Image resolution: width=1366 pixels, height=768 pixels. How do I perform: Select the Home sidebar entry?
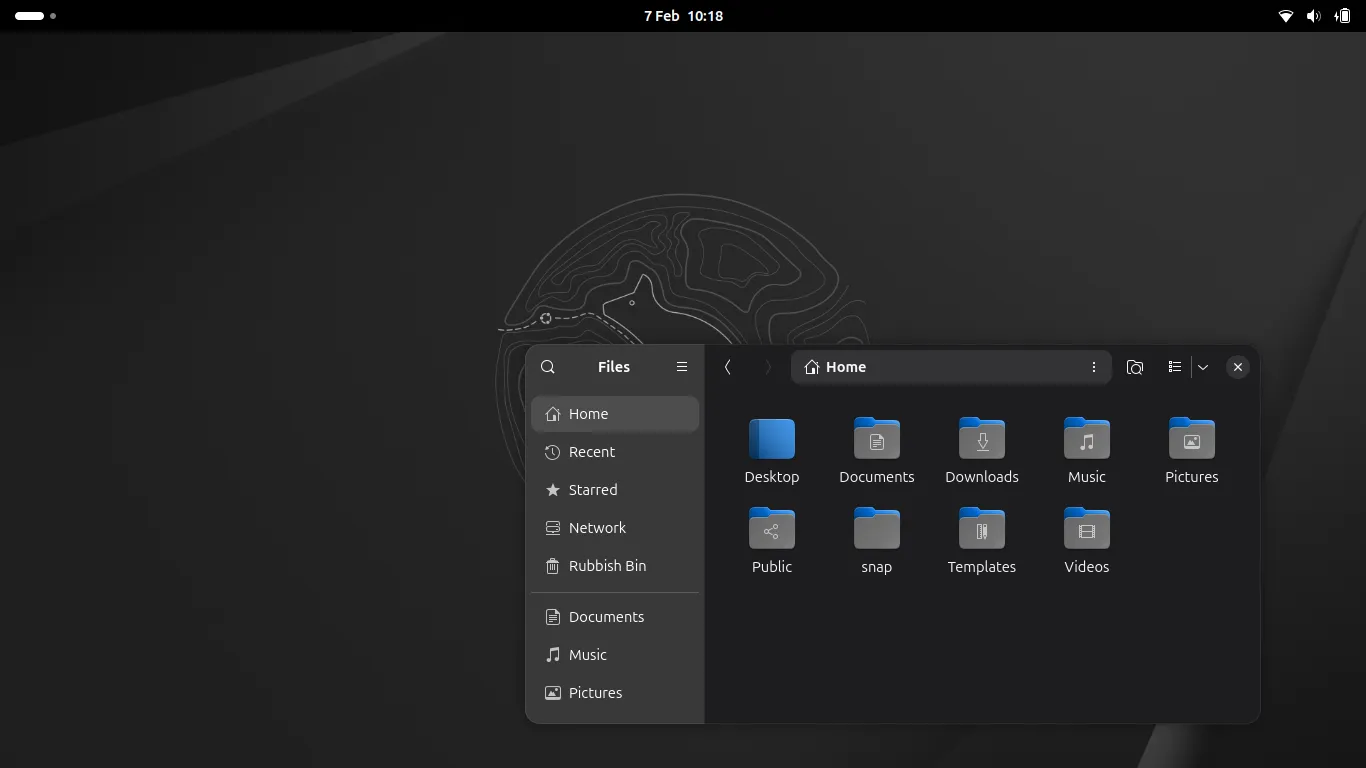tap(587, 413)
